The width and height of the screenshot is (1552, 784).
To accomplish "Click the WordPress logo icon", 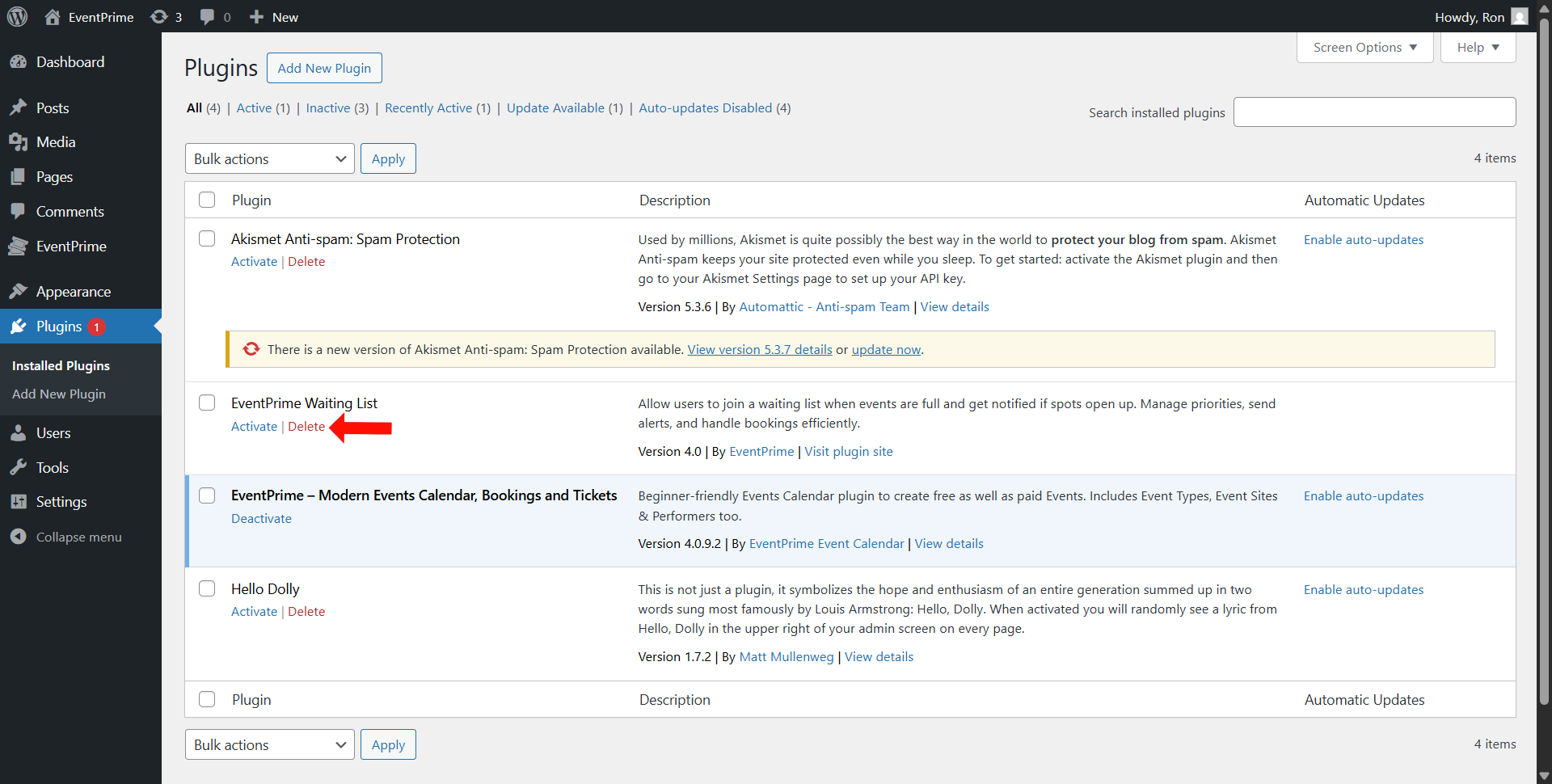I will click(x=17, y=17).
